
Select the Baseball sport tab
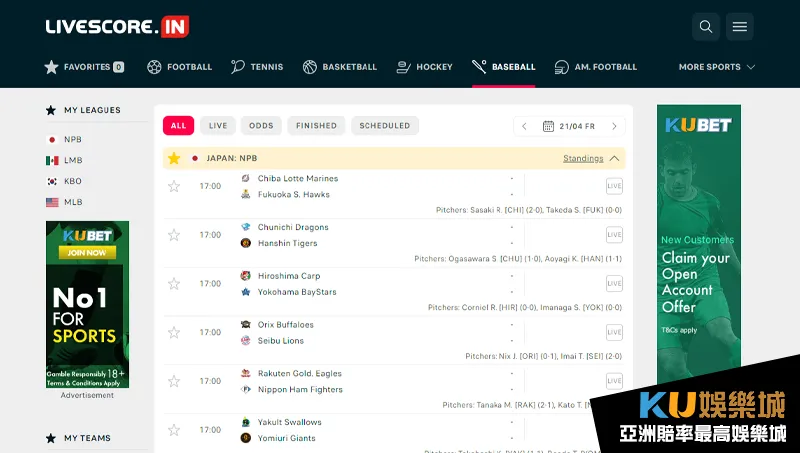[504, 67]
